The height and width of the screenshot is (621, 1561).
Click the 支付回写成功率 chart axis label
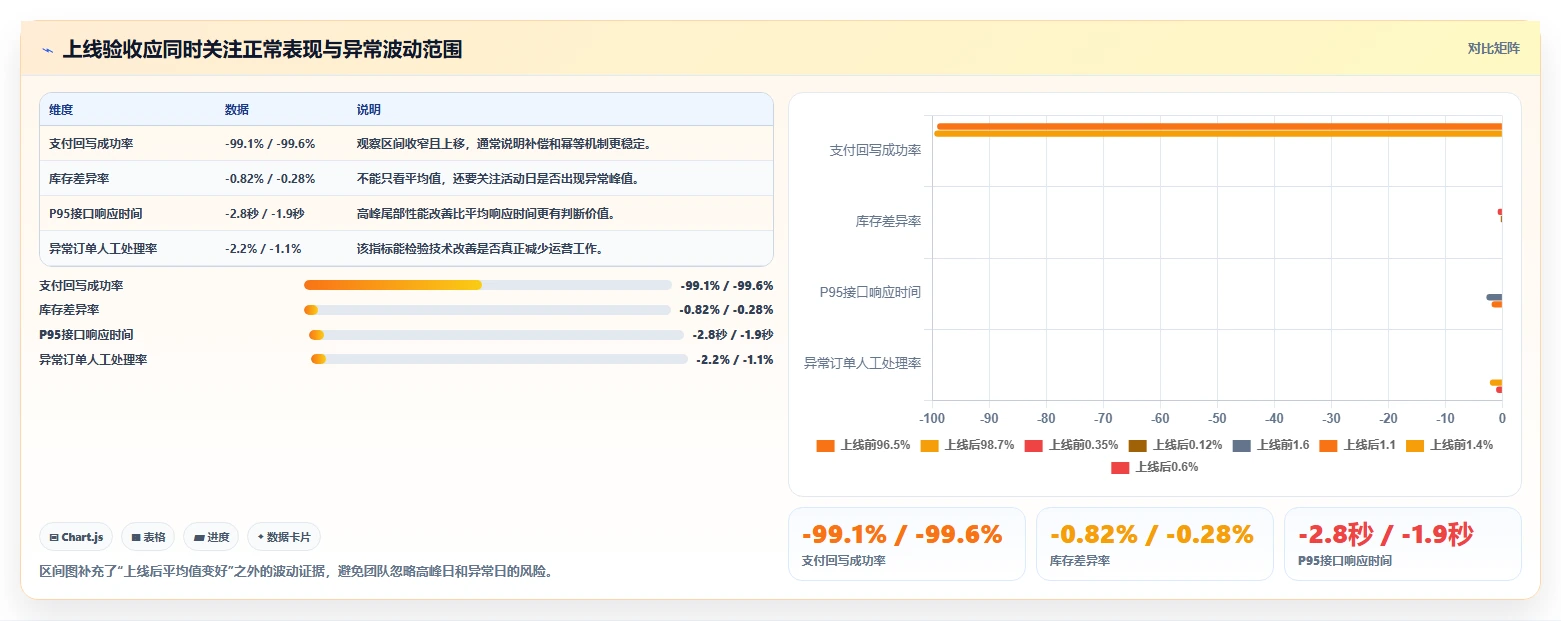tap(875, 150)
